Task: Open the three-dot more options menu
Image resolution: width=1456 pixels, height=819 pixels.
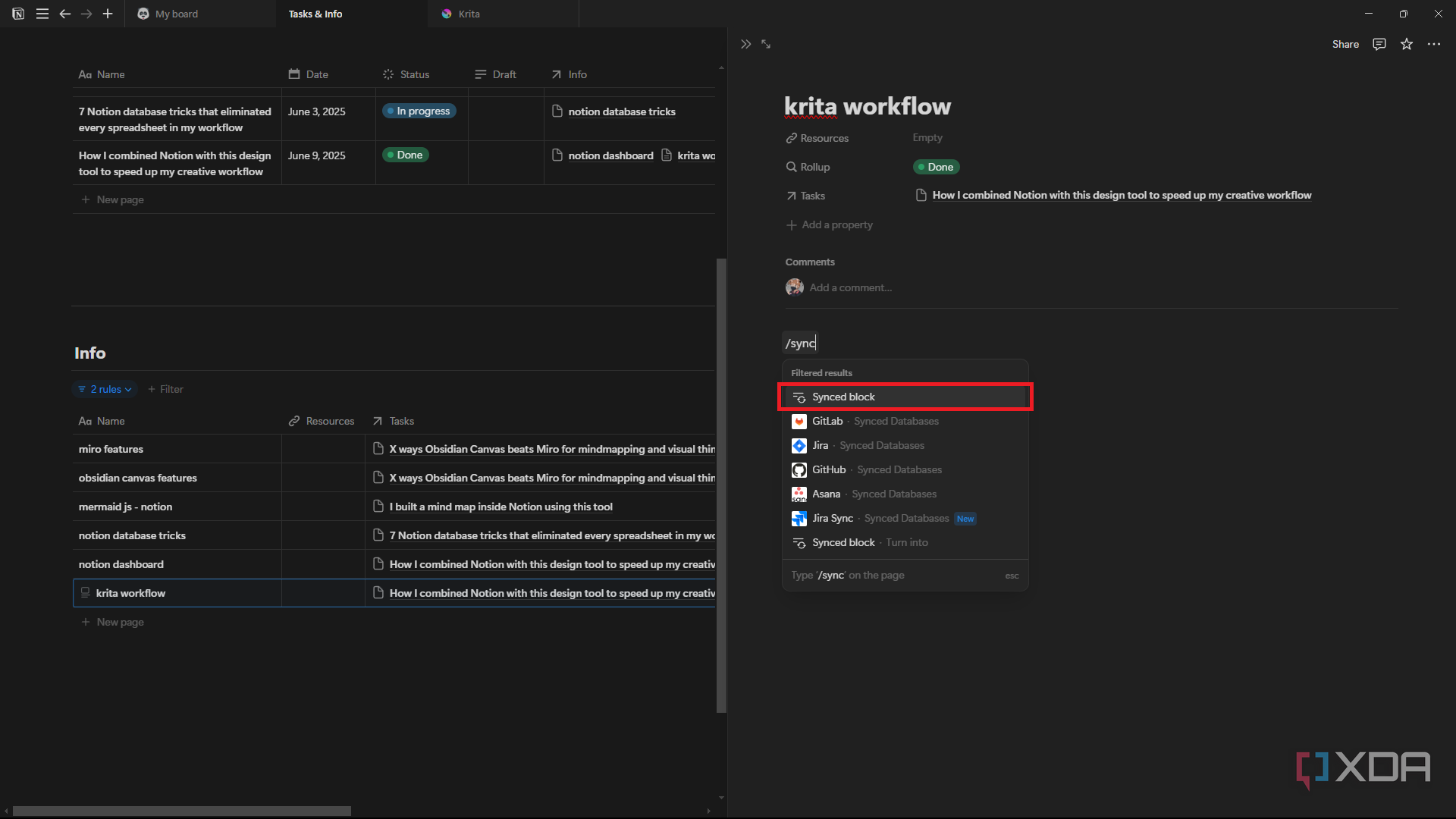Action: coord(1434,44)
